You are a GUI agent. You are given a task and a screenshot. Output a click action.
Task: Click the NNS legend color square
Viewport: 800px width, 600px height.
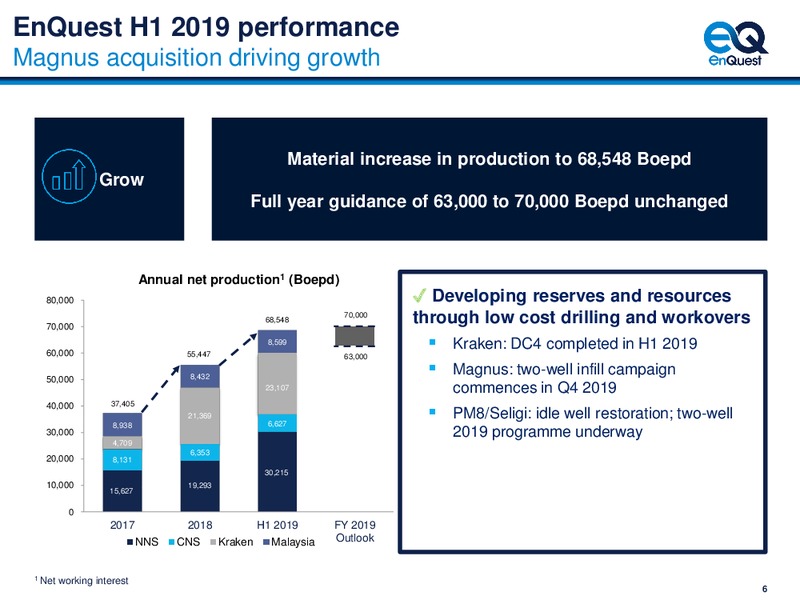click(130, 542)
